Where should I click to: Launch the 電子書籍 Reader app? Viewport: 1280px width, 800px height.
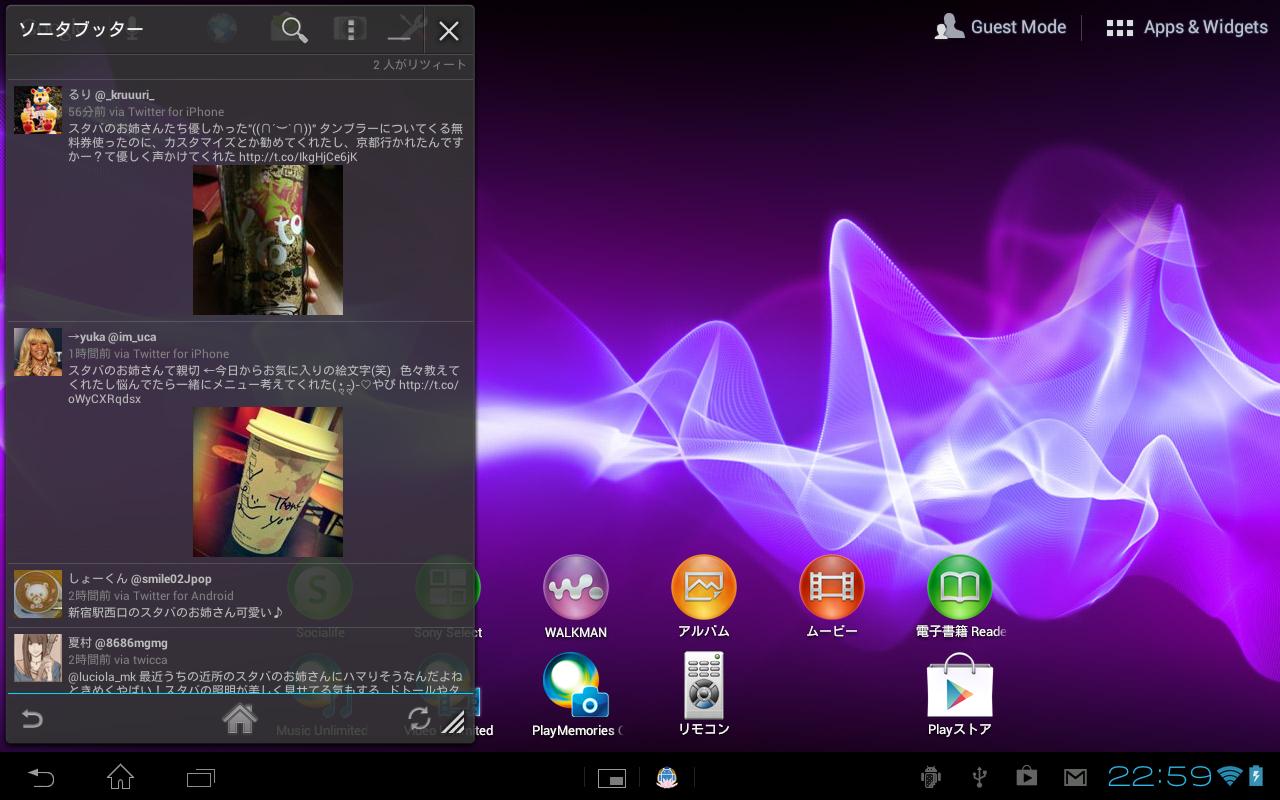pos(960,597)
